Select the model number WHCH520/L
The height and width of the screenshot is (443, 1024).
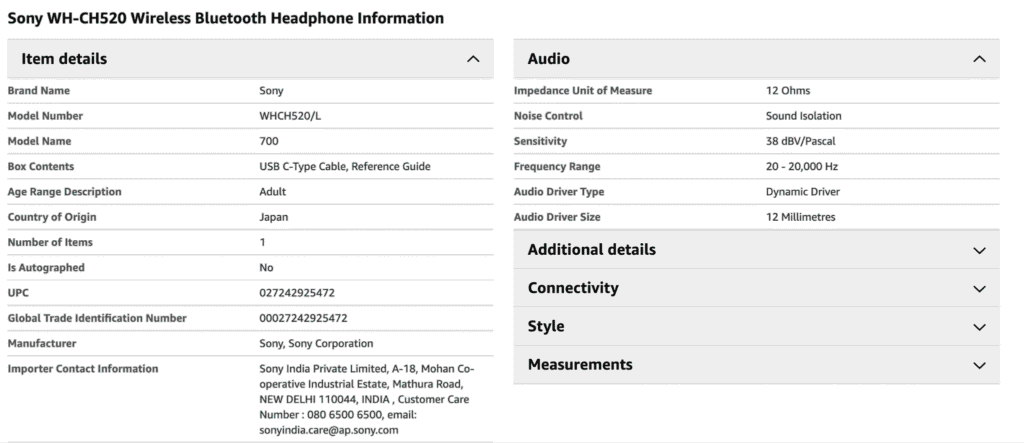[290, 116]
